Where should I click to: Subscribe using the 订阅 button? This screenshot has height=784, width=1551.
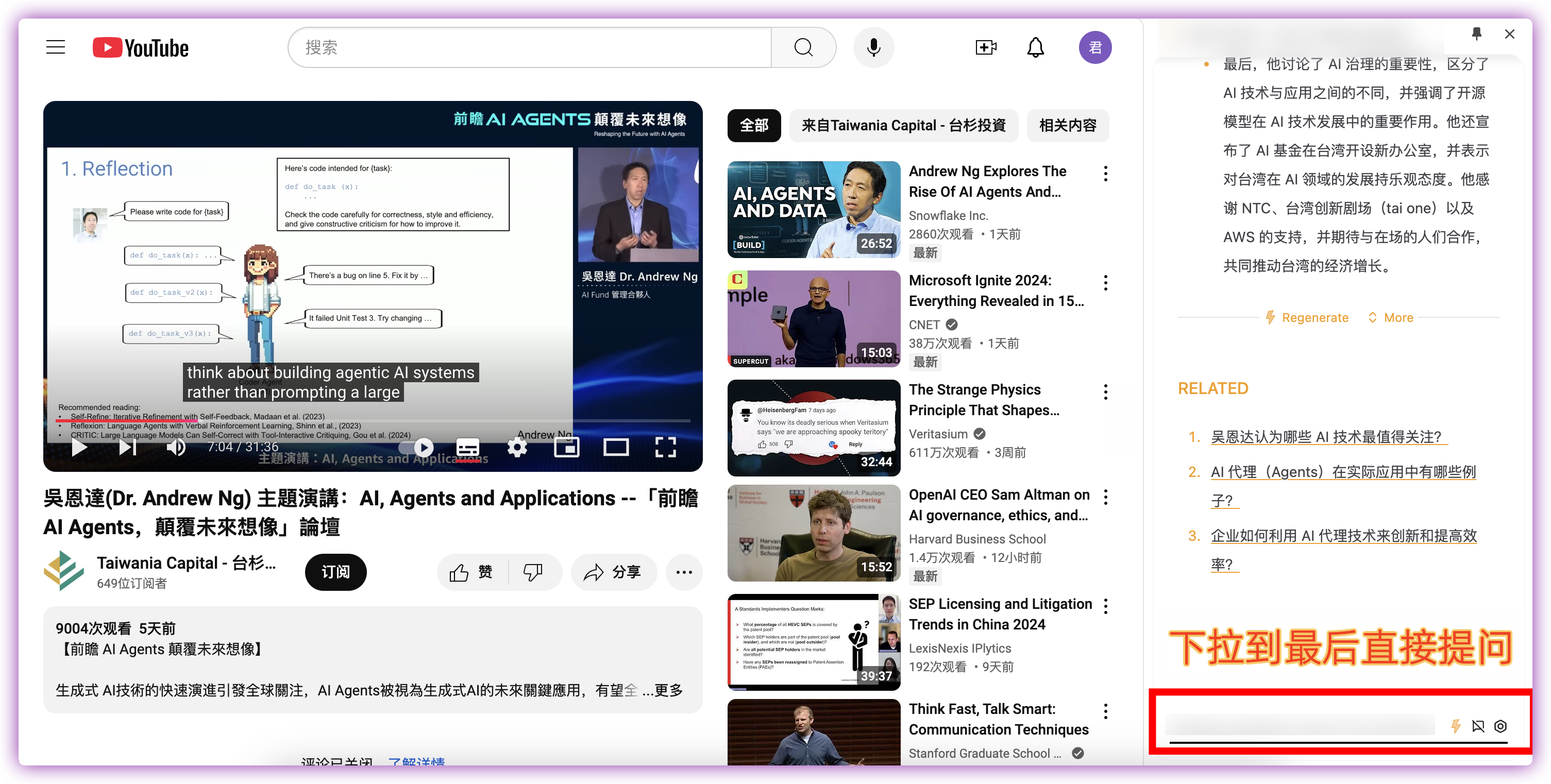click(x=335, y=572)
